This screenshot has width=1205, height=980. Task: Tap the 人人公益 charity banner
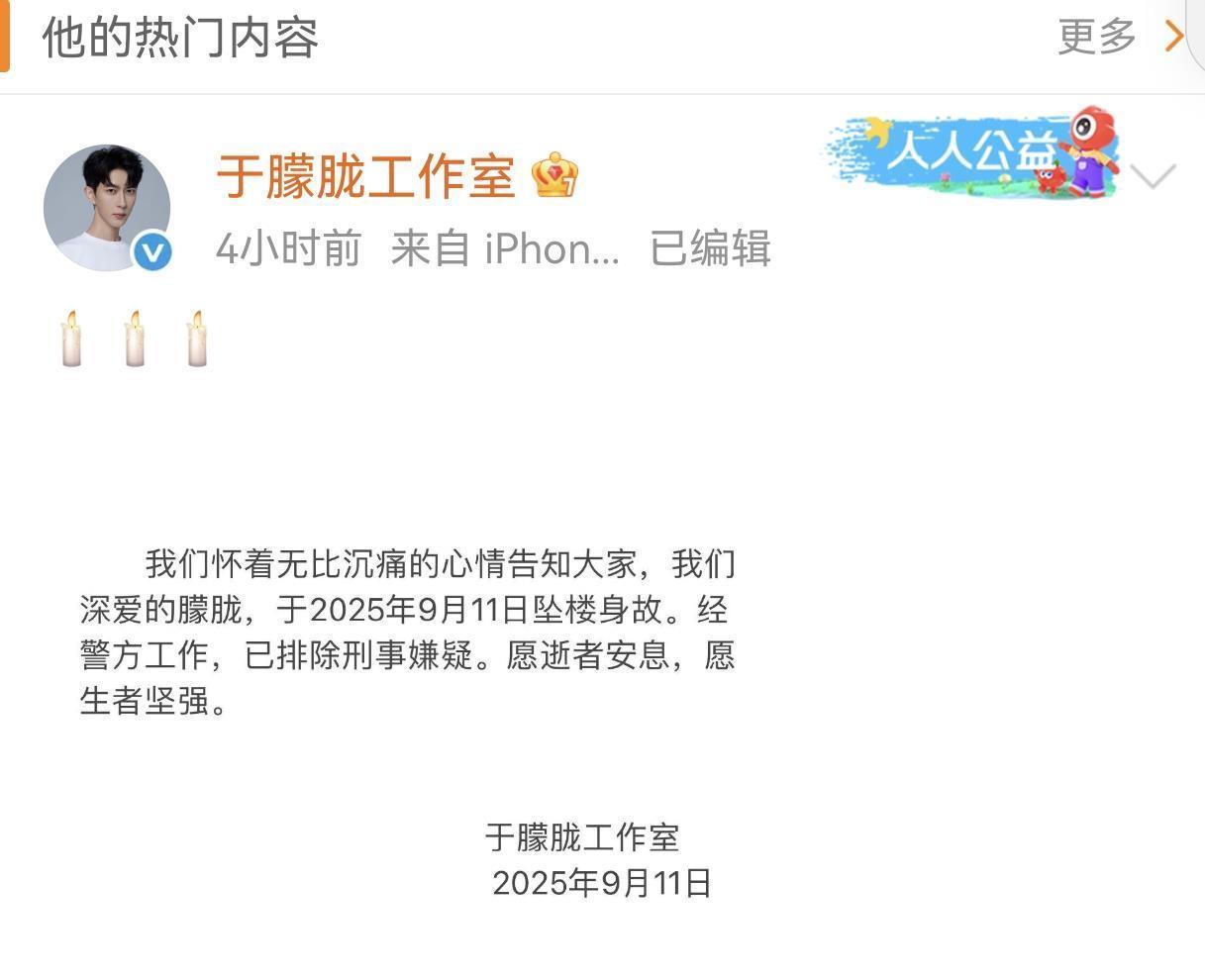972,152
